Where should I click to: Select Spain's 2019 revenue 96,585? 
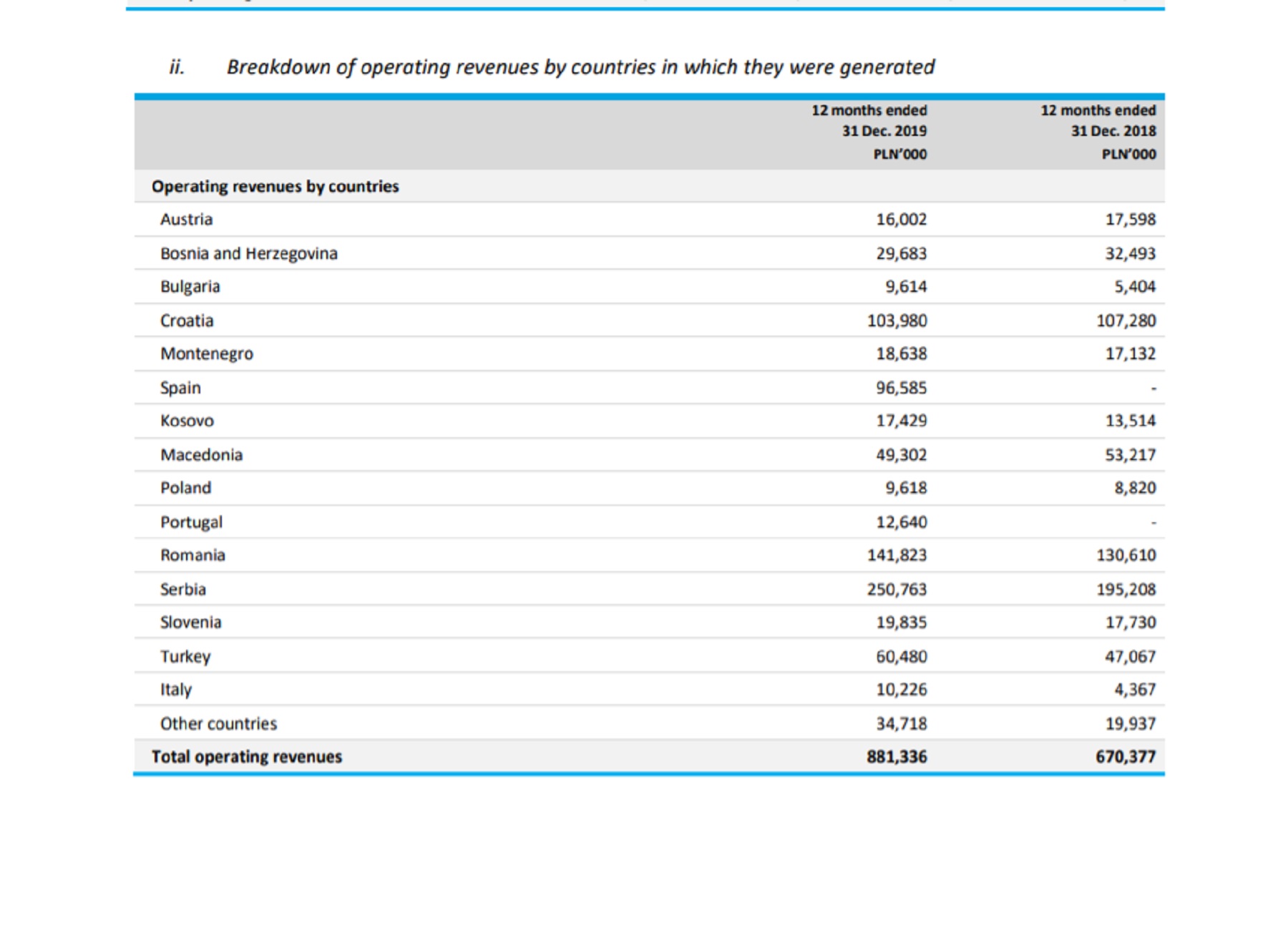click(901, 389)
